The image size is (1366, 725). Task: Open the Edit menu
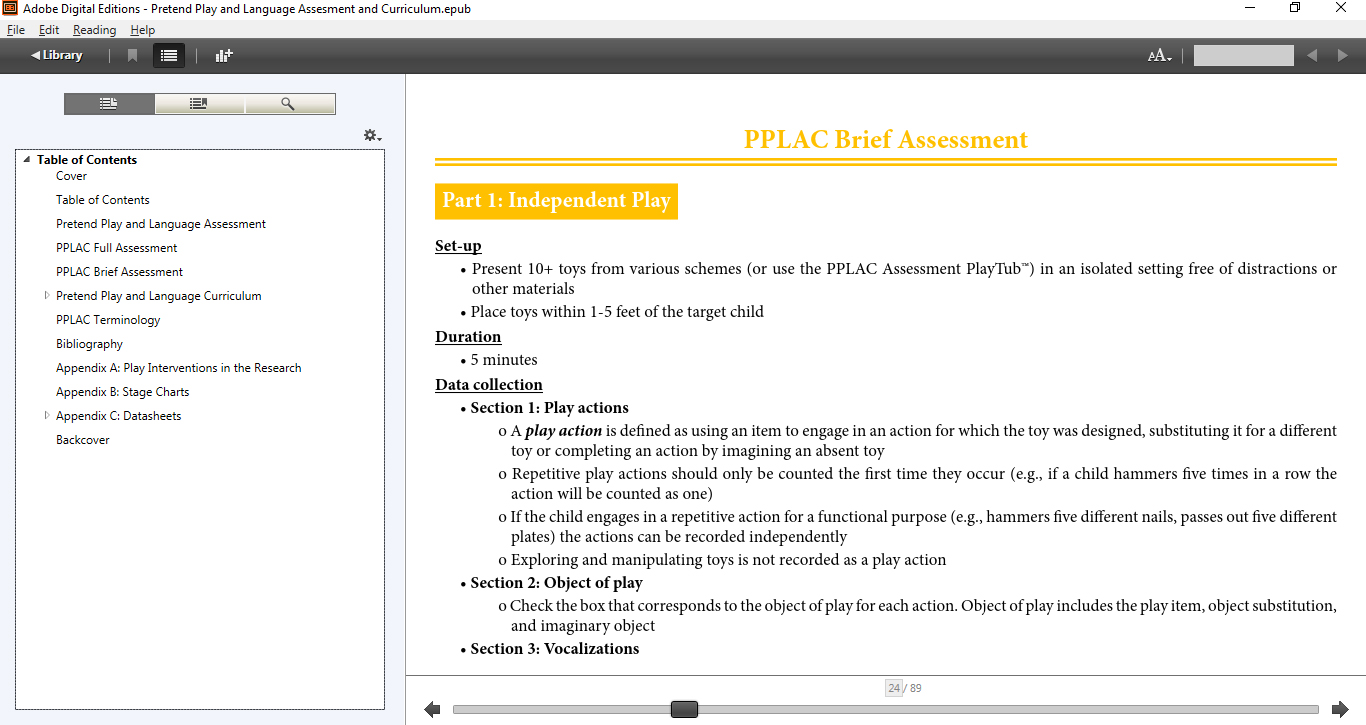(x=49, y=30)
